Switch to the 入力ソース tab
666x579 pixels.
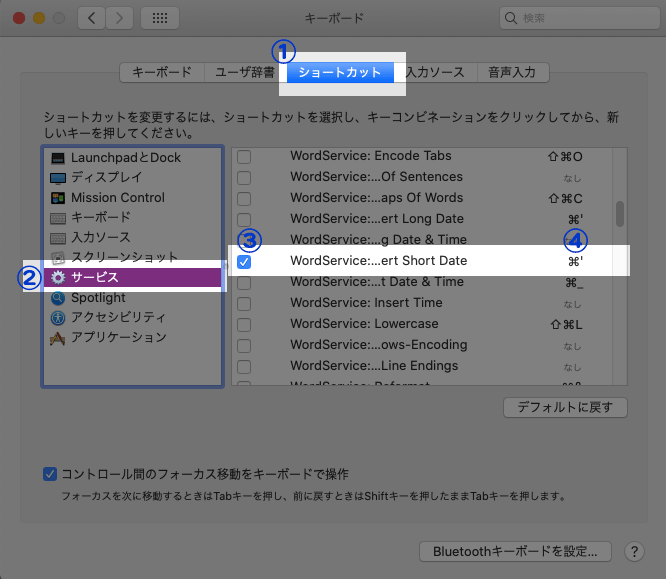(435, 72)
